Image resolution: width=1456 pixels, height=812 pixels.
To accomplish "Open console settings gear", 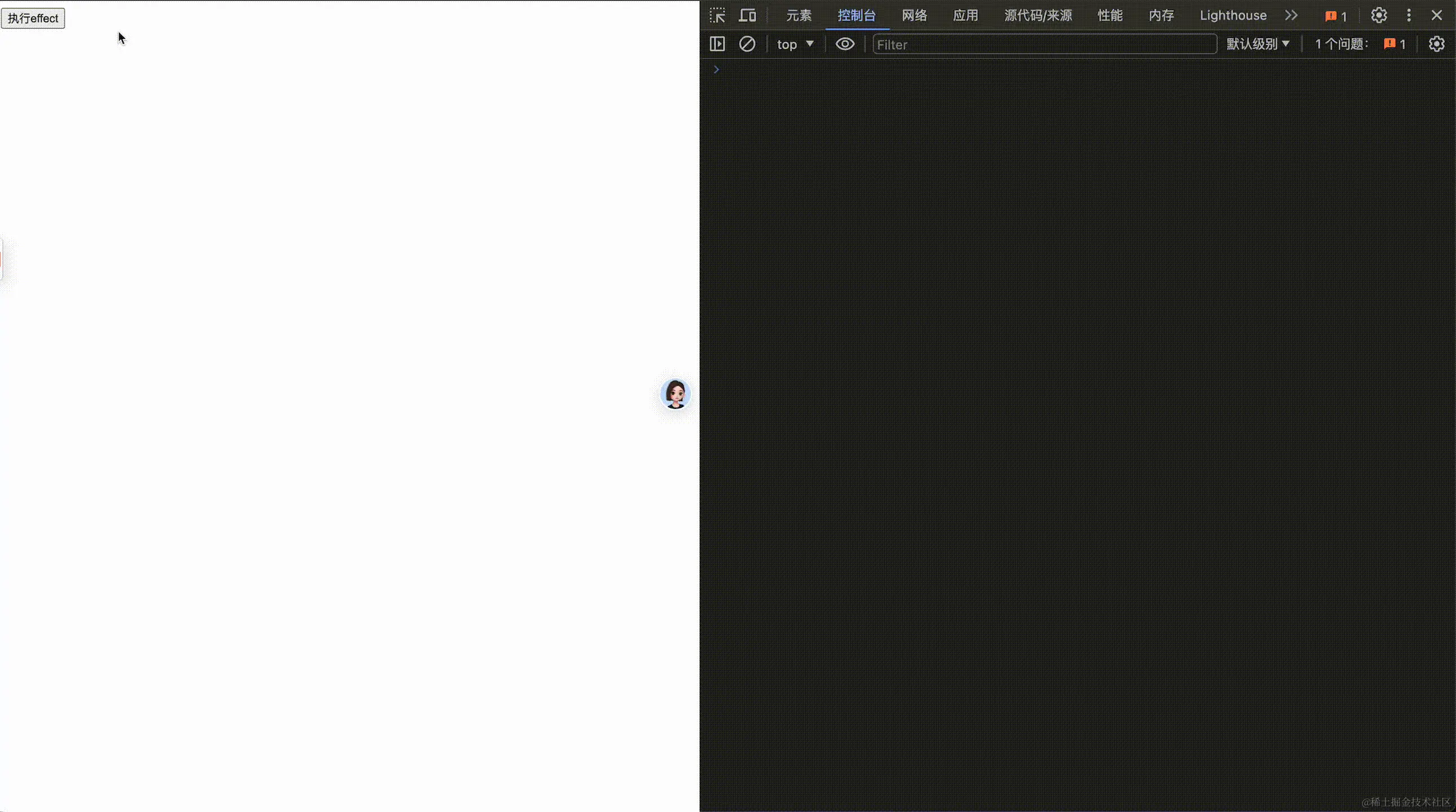I will click(x=1437, y=44).
